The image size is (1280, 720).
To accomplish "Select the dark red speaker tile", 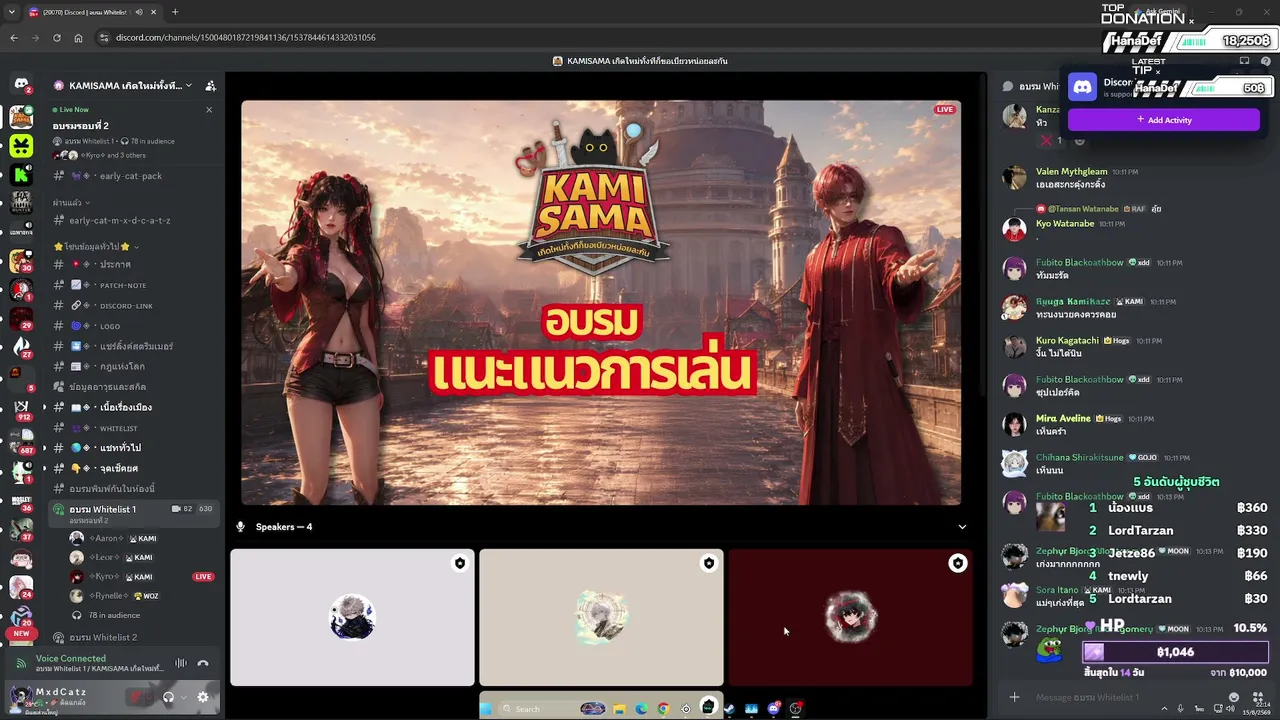I will pyautogui.click(x=850, y=617).
